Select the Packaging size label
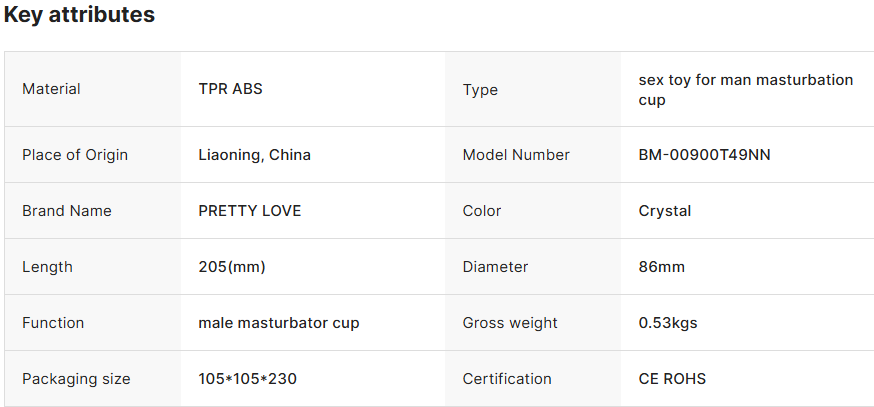The width and height of the screenshot is (874, 407). [x=76, y=379]
